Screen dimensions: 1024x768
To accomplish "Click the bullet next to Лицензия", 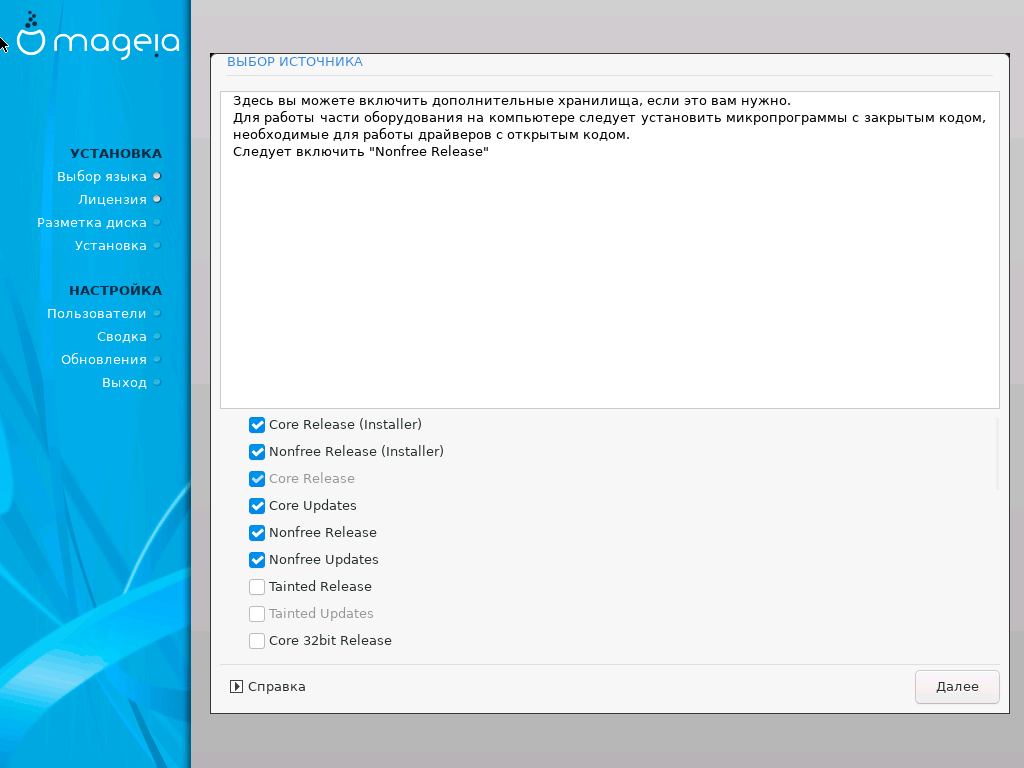I will tap(157, 199).
